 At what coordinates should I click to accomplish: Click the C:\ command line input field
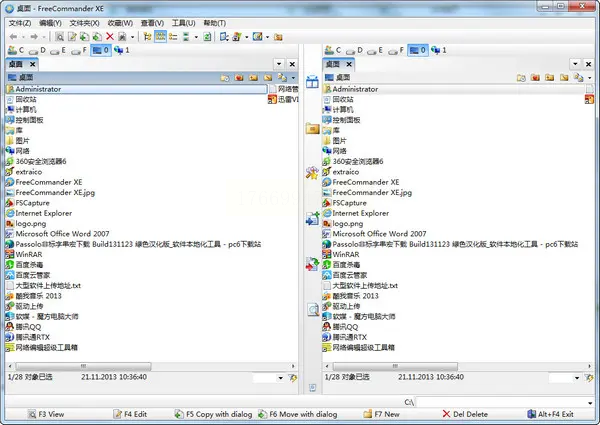click(501, 402)
